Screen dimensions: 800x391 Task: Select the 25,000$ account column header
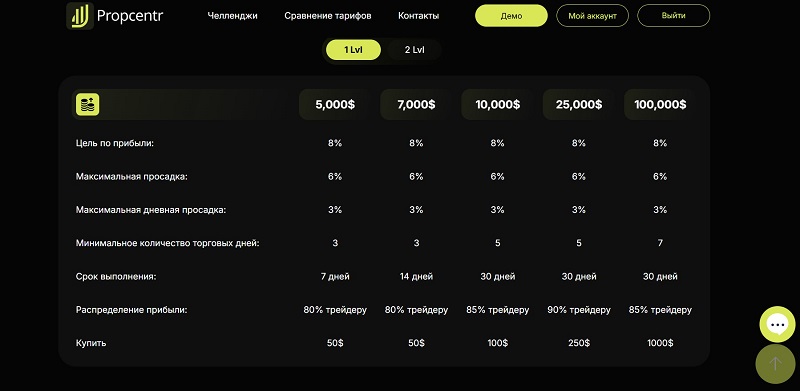(579, 105)
